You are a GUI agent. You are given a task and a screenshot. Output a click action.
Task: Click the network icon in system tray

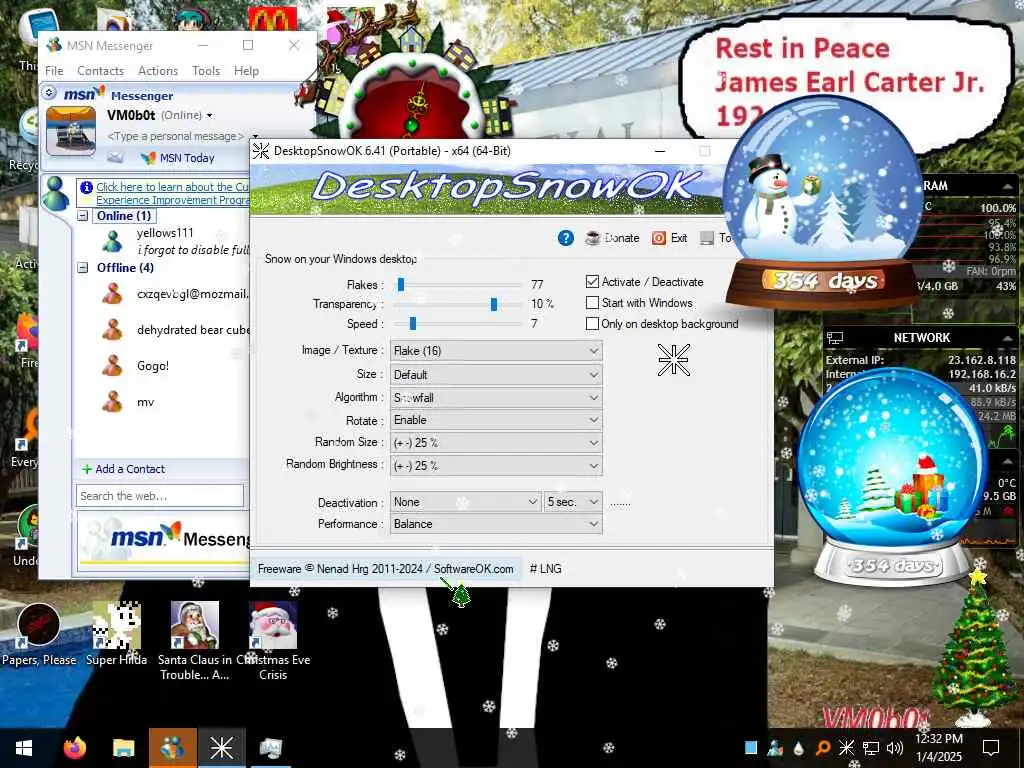[871, 748]
